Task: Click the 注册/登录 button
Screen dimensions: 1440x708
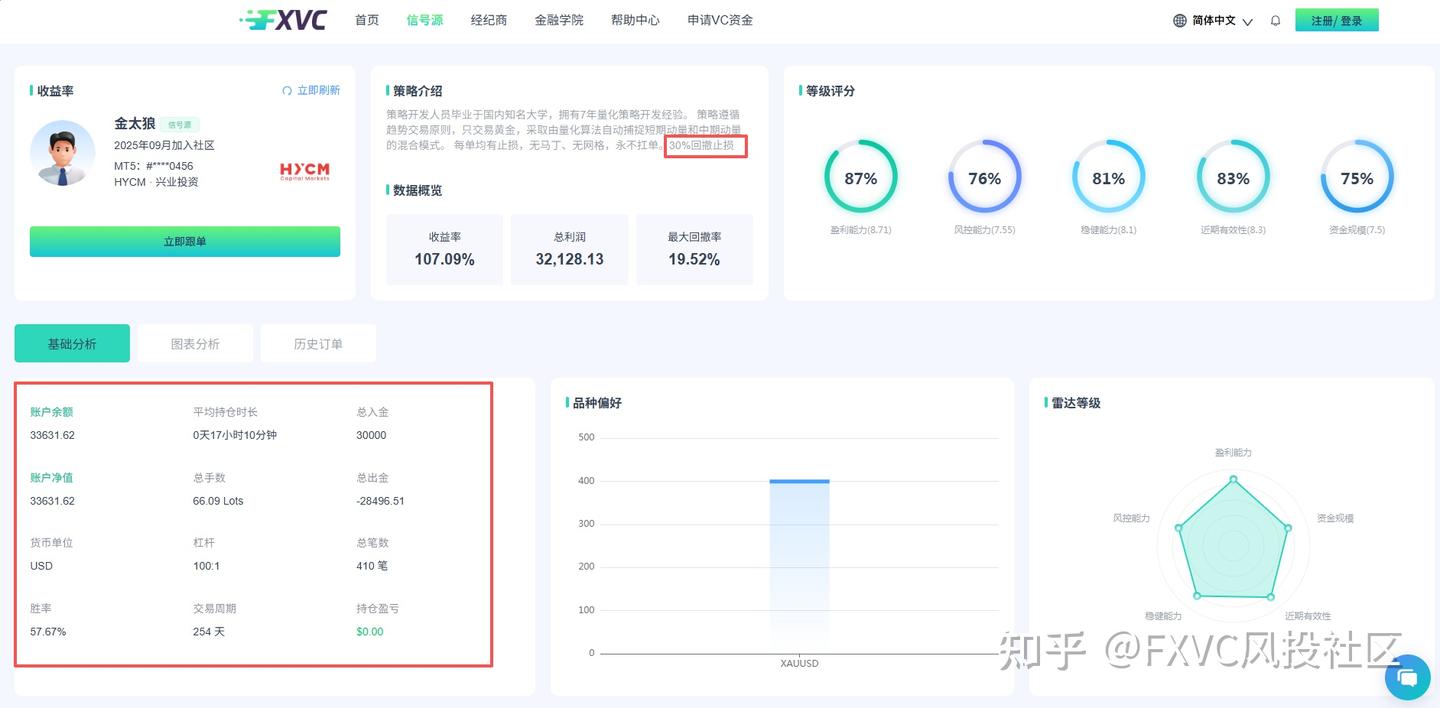Action: (x=1337, y=19)
